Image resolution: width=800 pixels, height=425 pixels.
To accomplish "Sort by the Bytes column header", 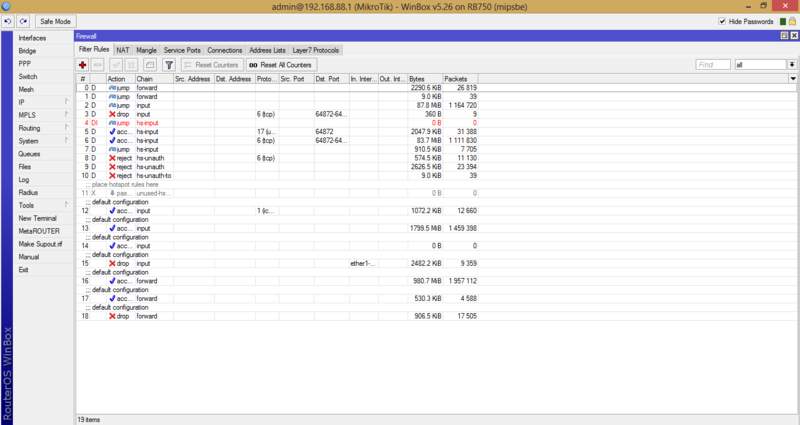I will [x=424, y=79].
